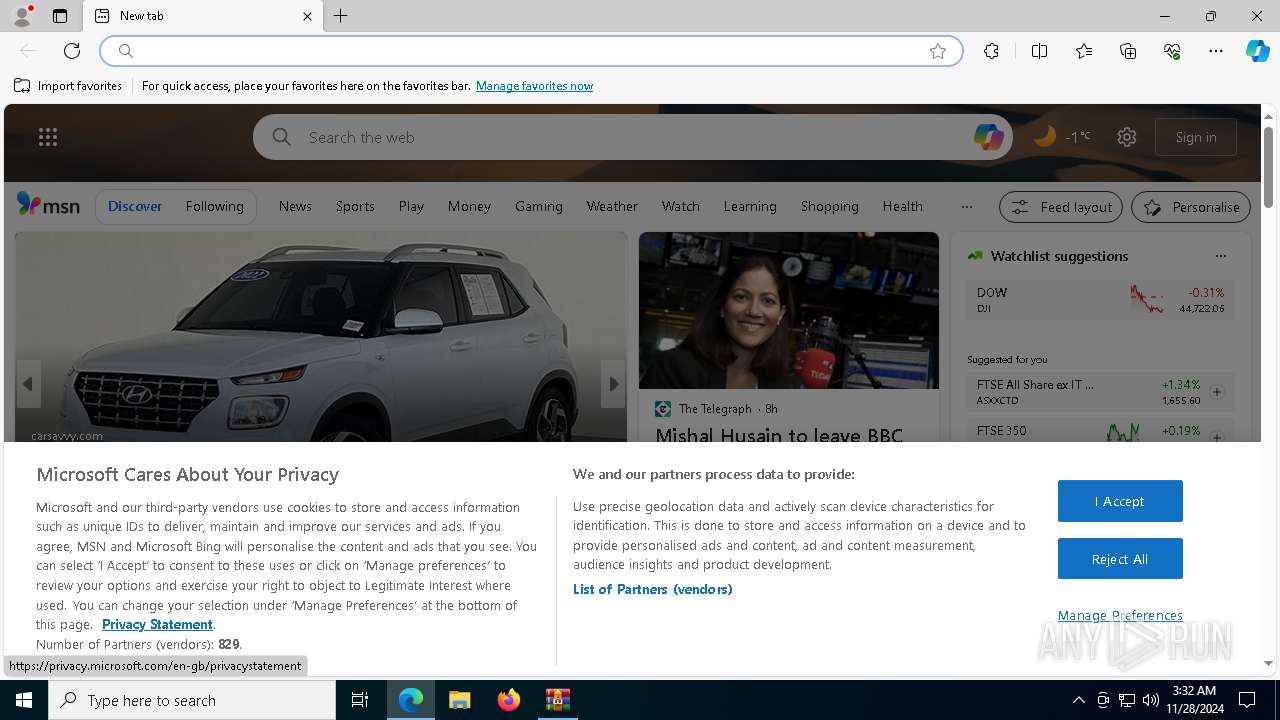Image resolution: width=1280 pixels, height=720 pixels.
Task: Open the Watch menu item
Action: (x=680, y=206)
